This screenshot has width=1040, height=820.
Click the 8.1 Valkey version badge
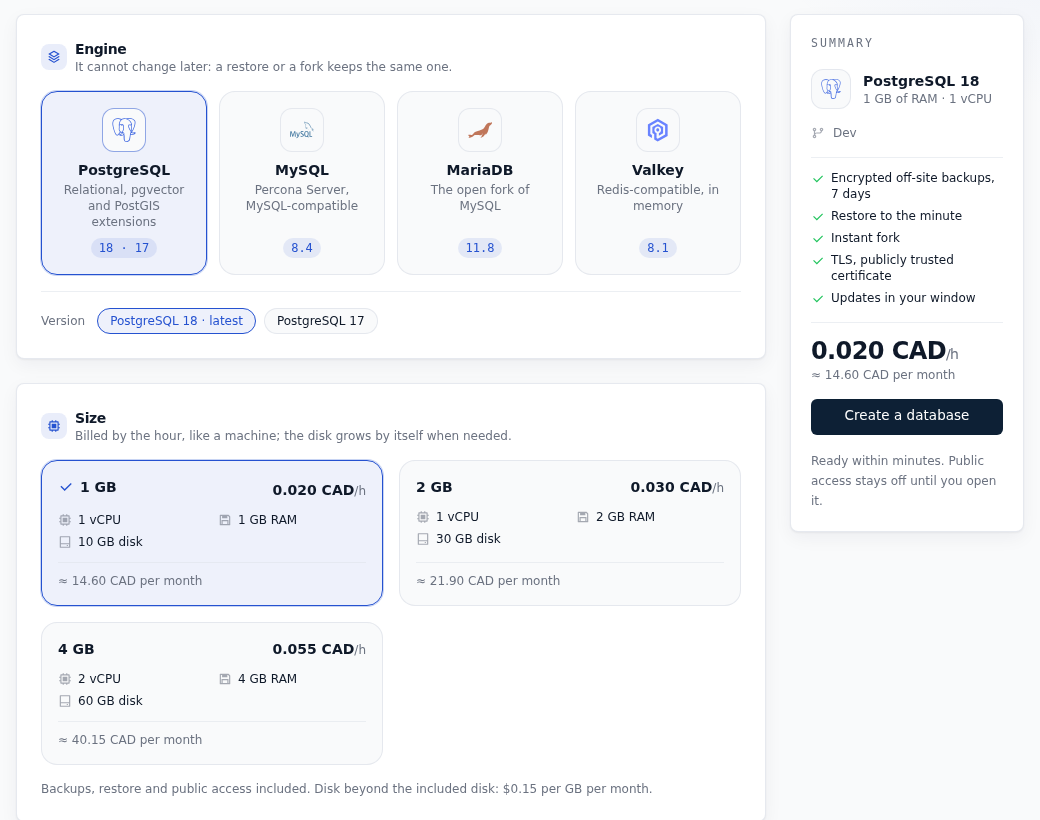click(657, 248)
